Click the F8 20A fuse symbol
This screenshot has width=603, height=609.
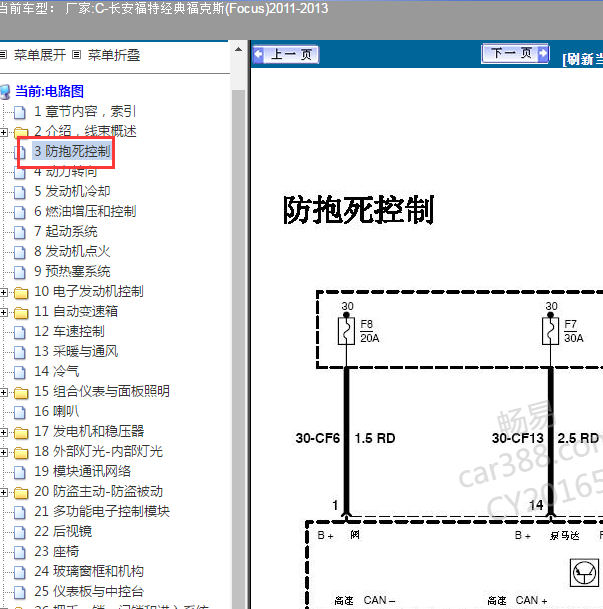[x=346, y=331]
